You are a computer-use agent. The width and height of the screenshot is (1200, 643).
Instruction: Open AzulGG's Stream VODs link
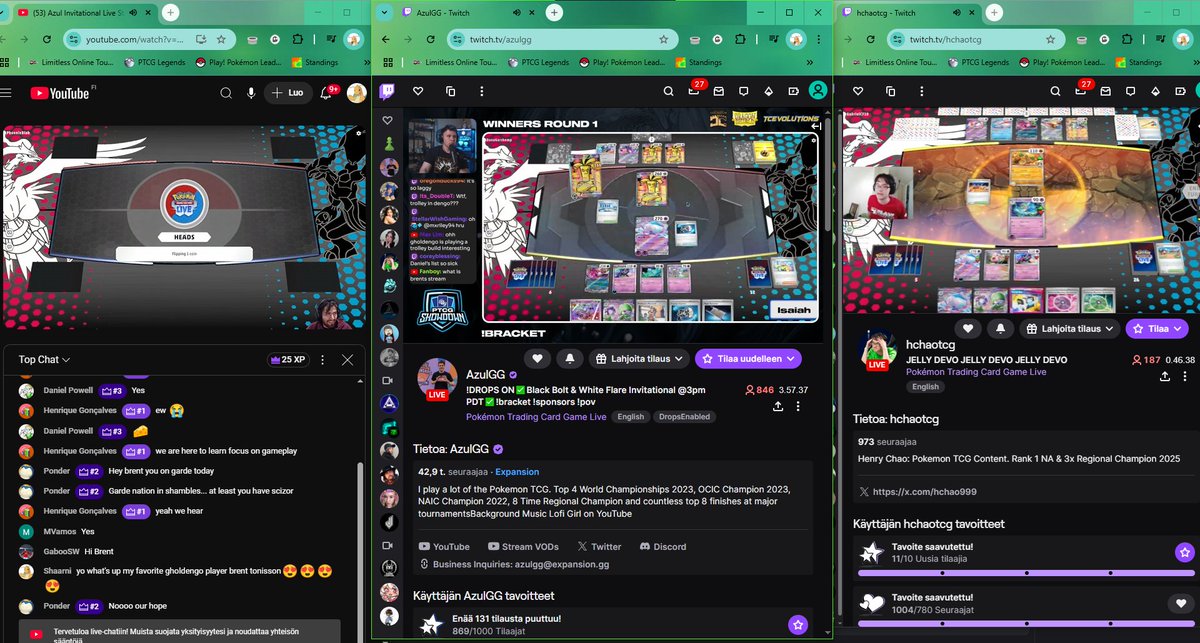coord(524,546)
